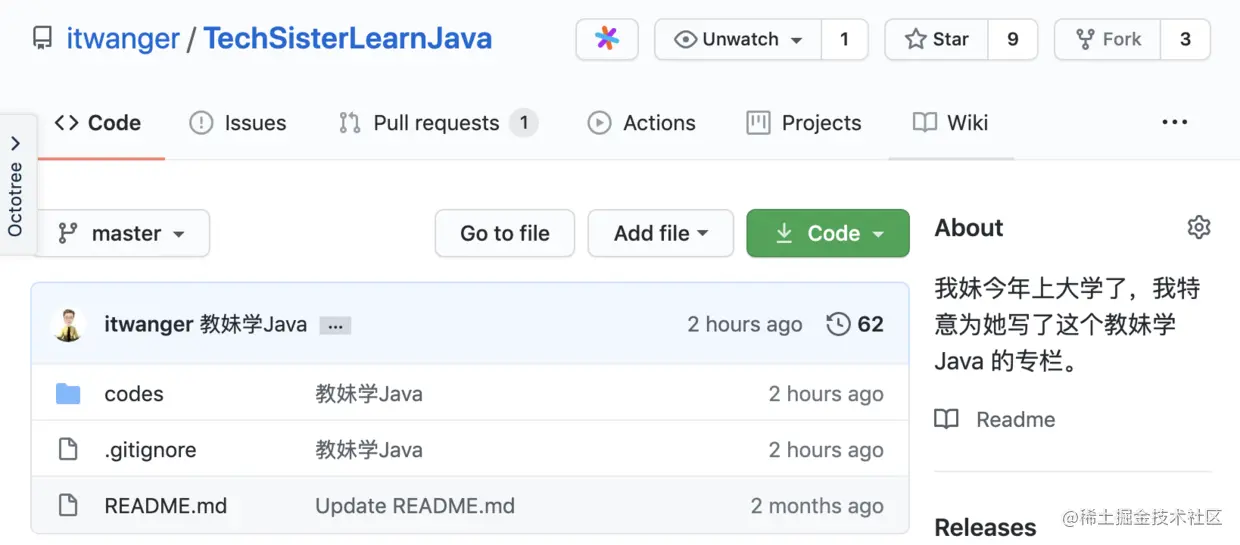Open the .gitignore file

pos(150,450)
